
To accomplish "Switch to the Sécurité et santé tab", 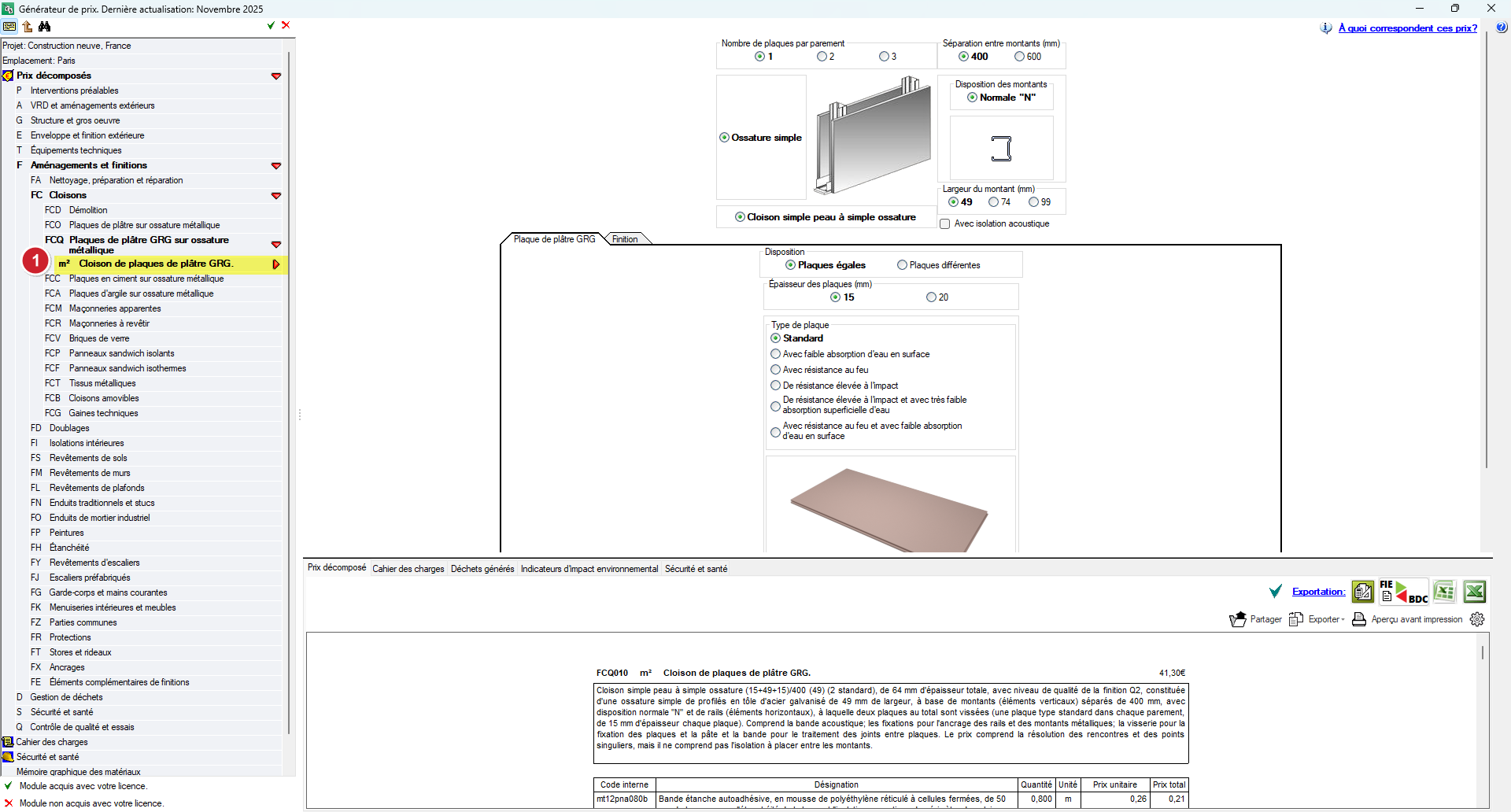I will pyautogui.click(x=696, y=569).
